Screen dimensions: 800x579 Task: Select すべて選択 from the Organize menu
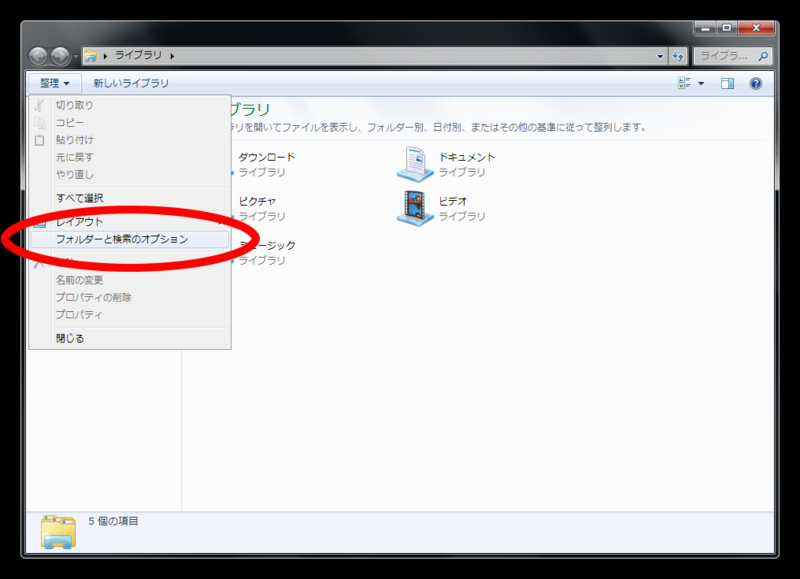[82, 197]
